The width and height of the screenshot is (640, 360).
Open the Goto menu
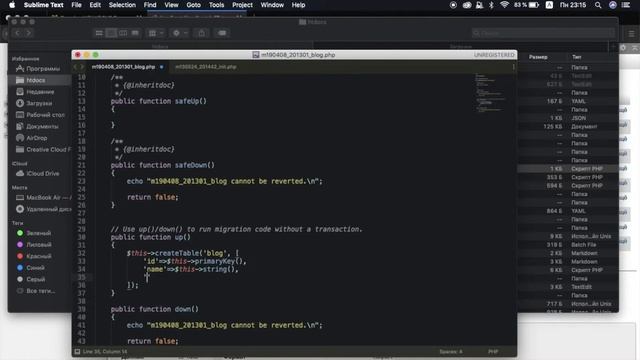click(x=193, y=5)
